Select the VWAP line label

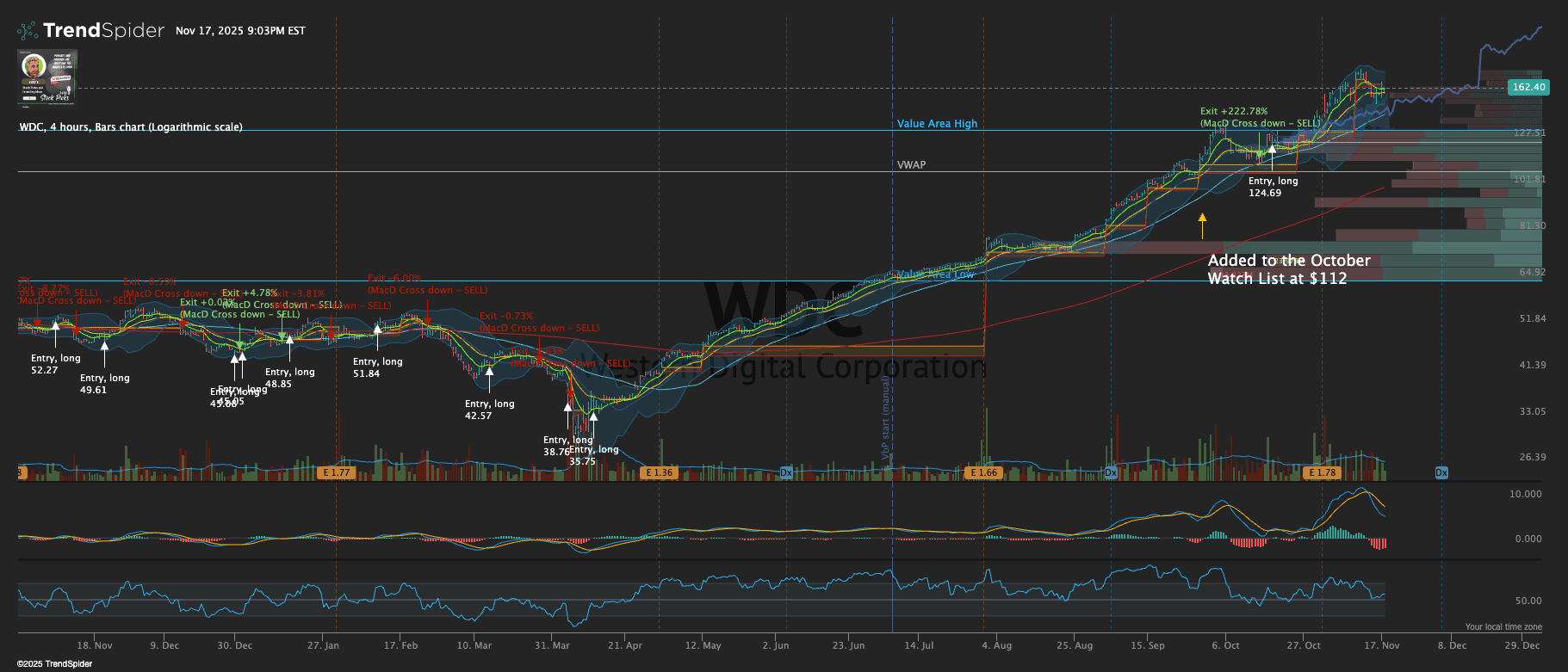(x=911, y=164)
